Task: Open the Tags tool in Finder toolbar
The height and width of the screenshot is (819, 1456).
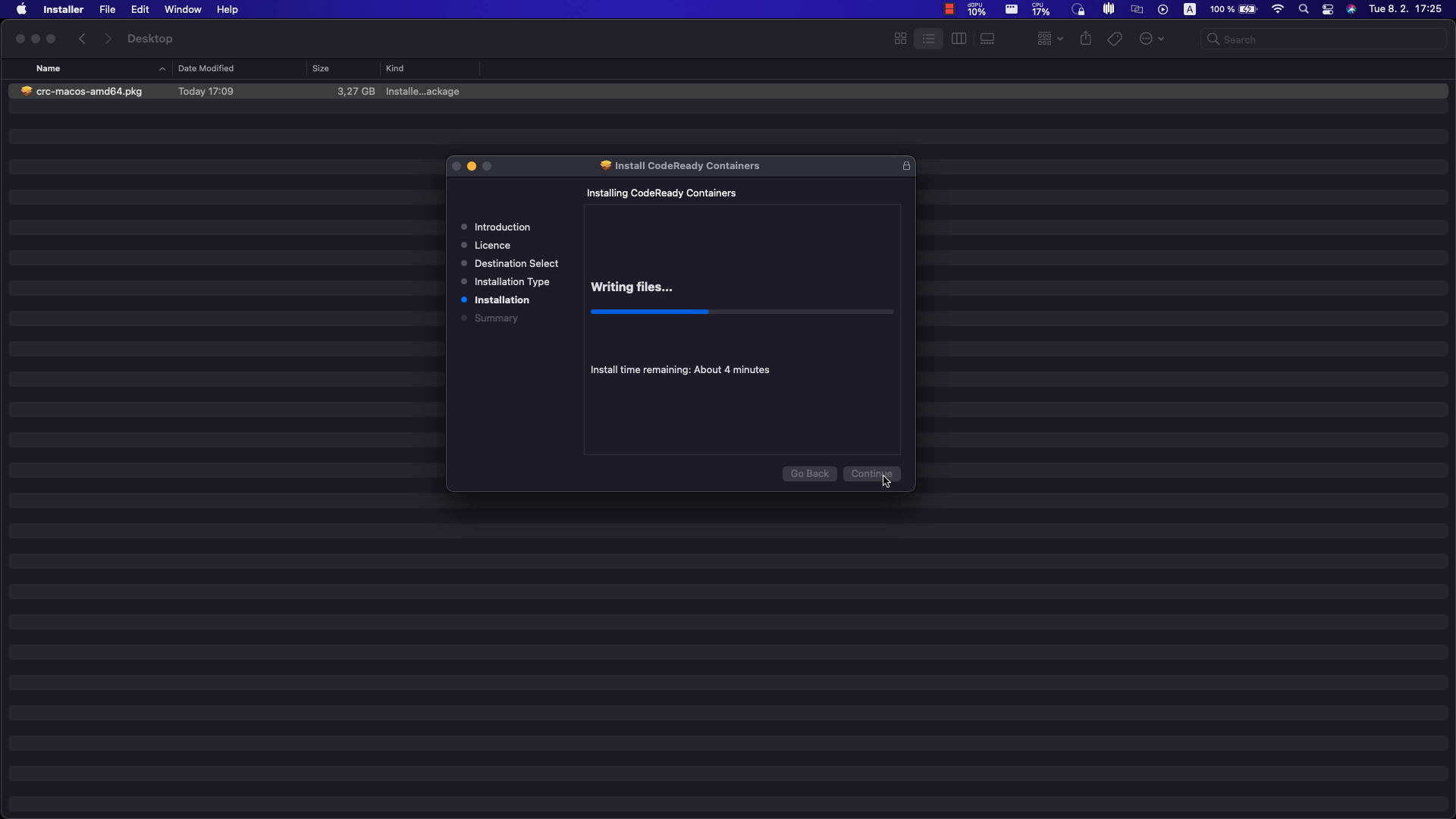Action: pos(1114,38)
